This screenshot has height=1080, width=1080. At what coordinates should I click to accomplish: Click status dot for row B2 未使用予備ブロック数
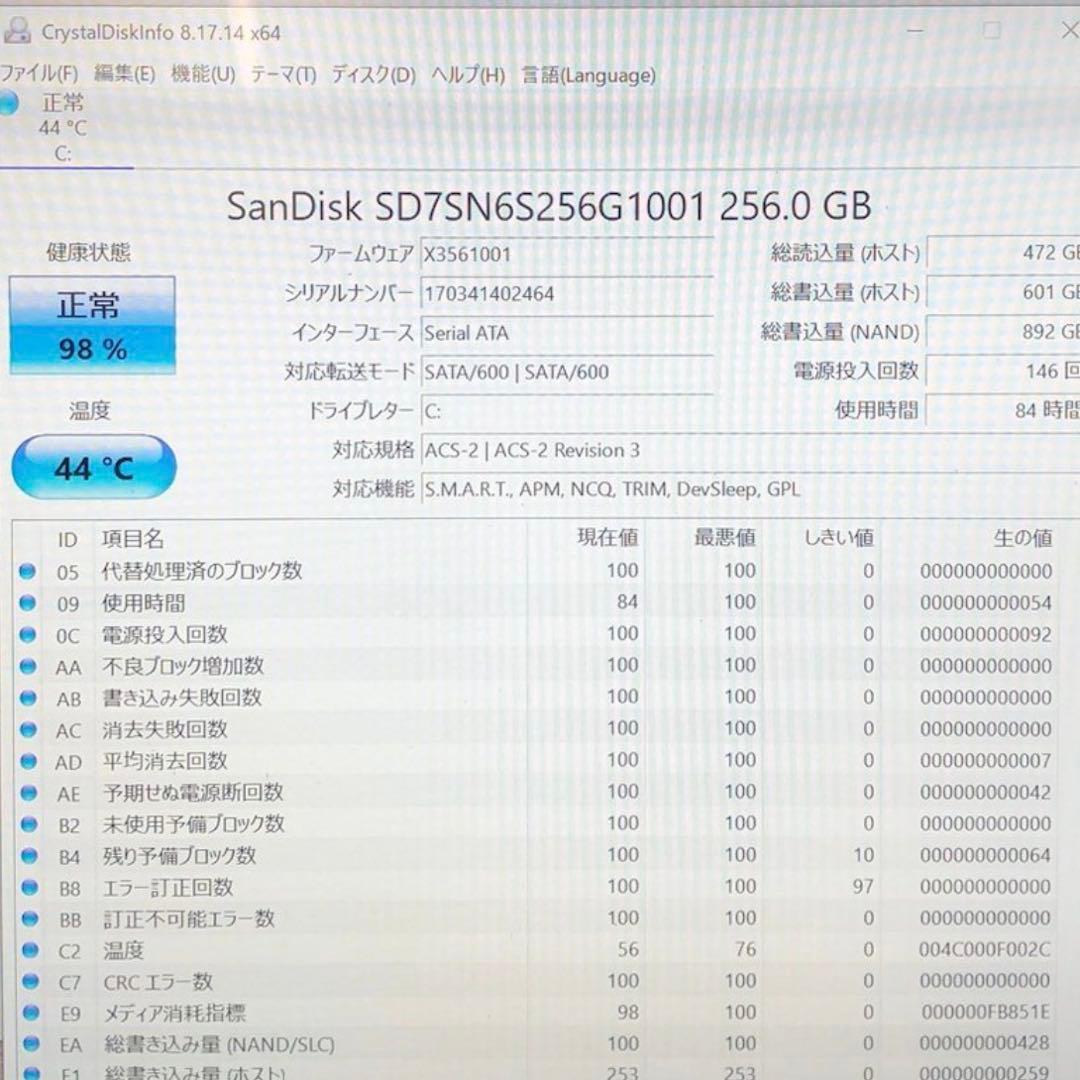[x=29, y=824]
